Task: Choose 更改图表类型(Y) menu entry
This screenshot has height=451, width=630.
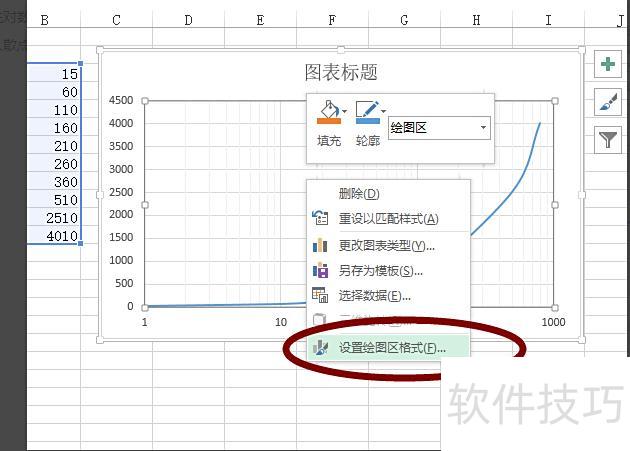Action: coord(389,245)
